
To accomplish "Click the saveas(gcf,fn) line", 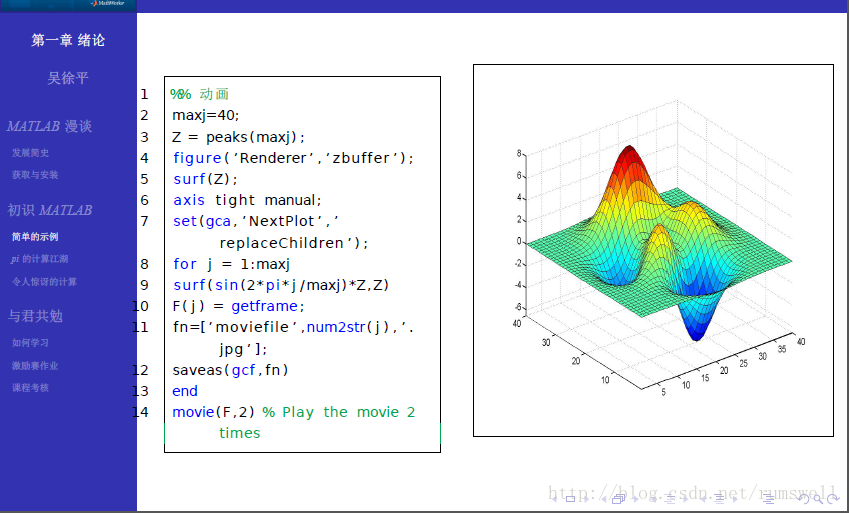I will pyautogui.click(x=231, y=371).
